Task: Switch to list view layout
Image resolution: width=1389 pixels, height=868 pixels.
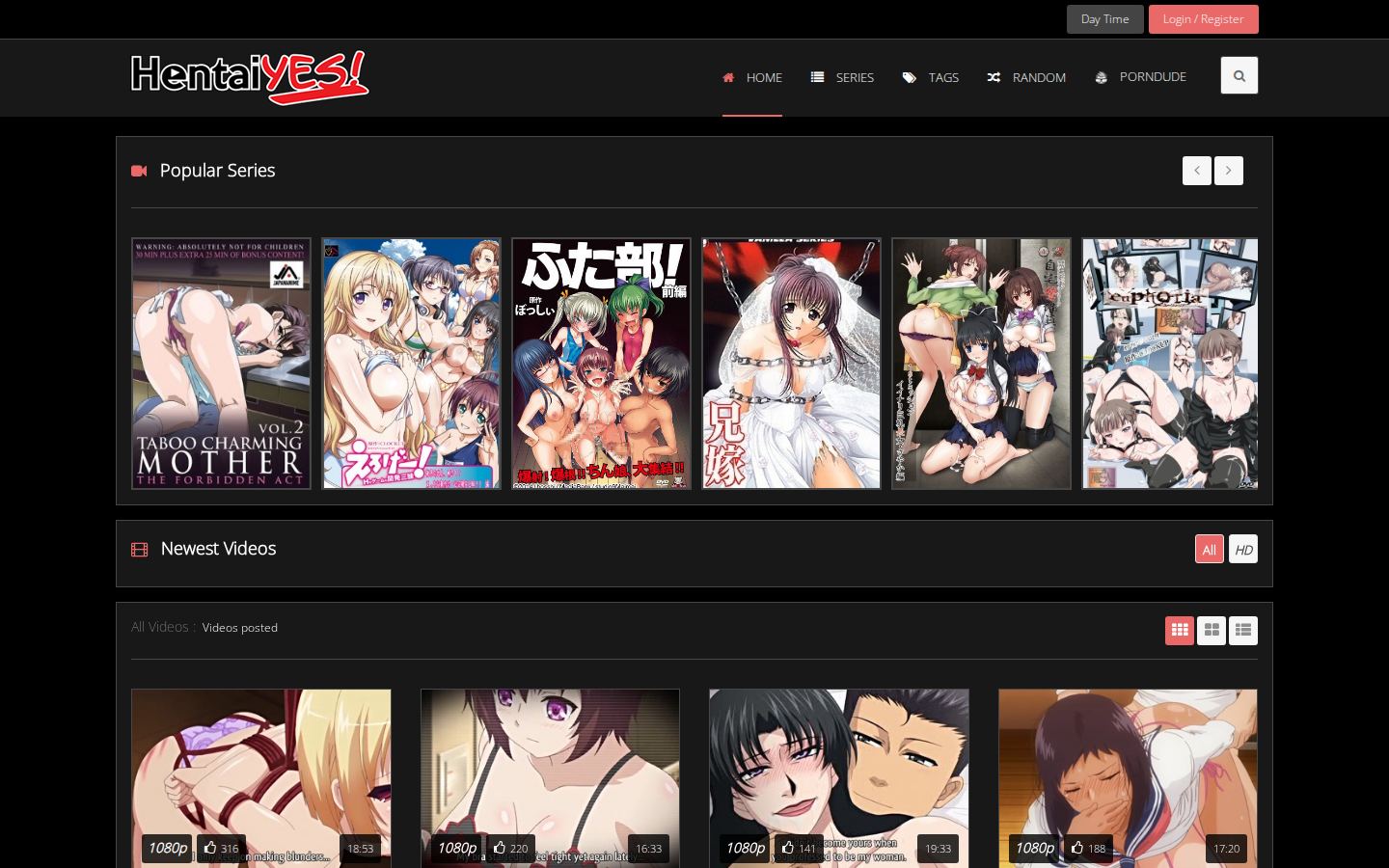Action: 1243,631
